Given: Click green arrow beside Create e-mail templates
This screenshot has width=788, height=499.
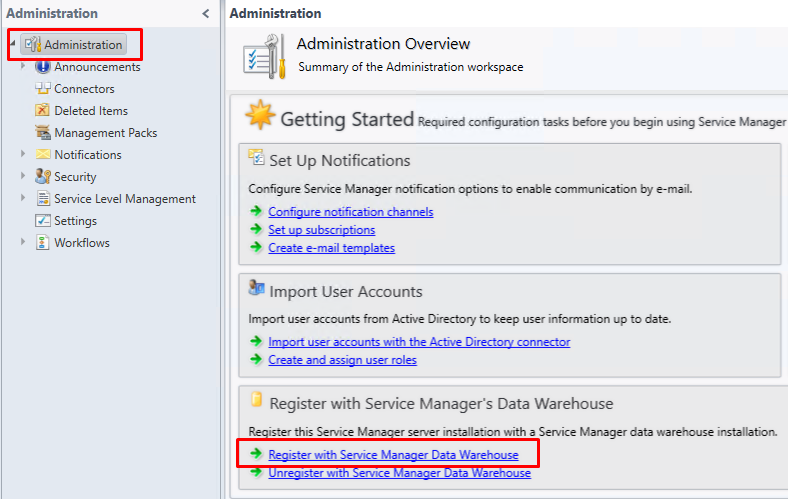Looking at the screenshot, I should (x=256, y=247).
